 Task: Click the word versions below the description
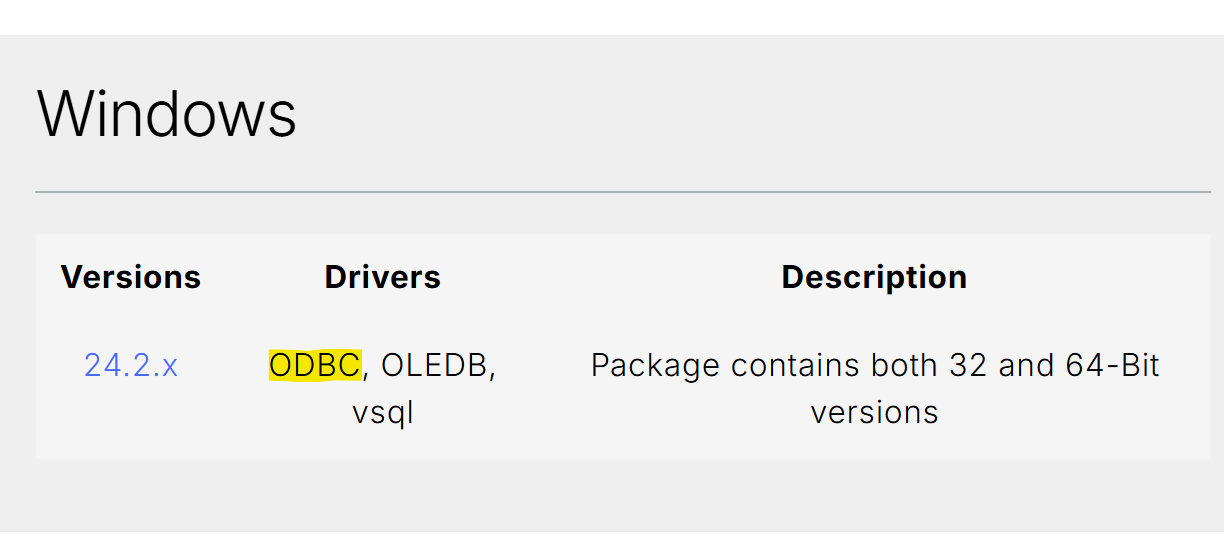(874, 413)
